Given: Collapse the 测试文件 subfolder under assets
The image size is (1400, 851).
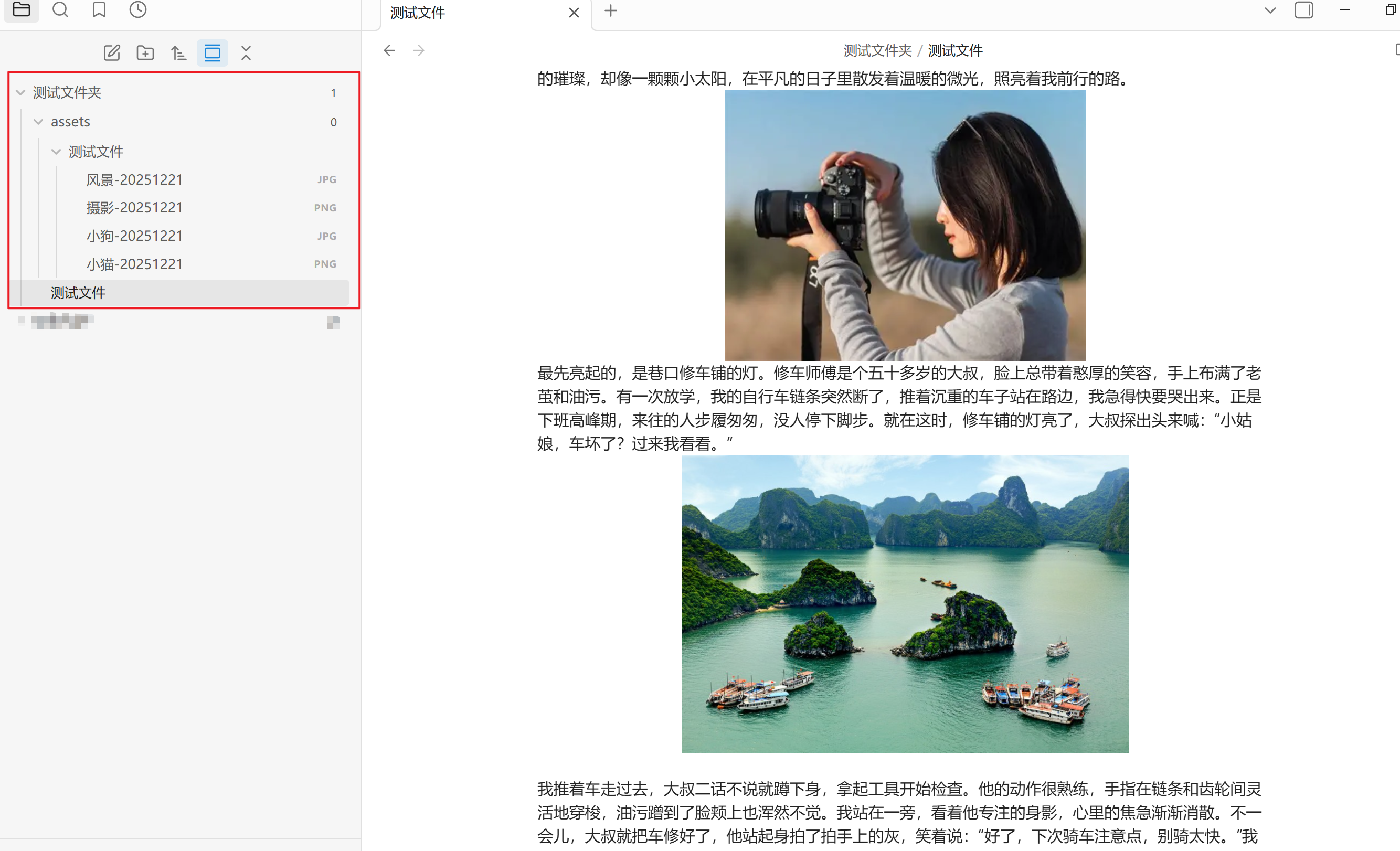Looking at the screenshot, I should (x=56, y=152).
